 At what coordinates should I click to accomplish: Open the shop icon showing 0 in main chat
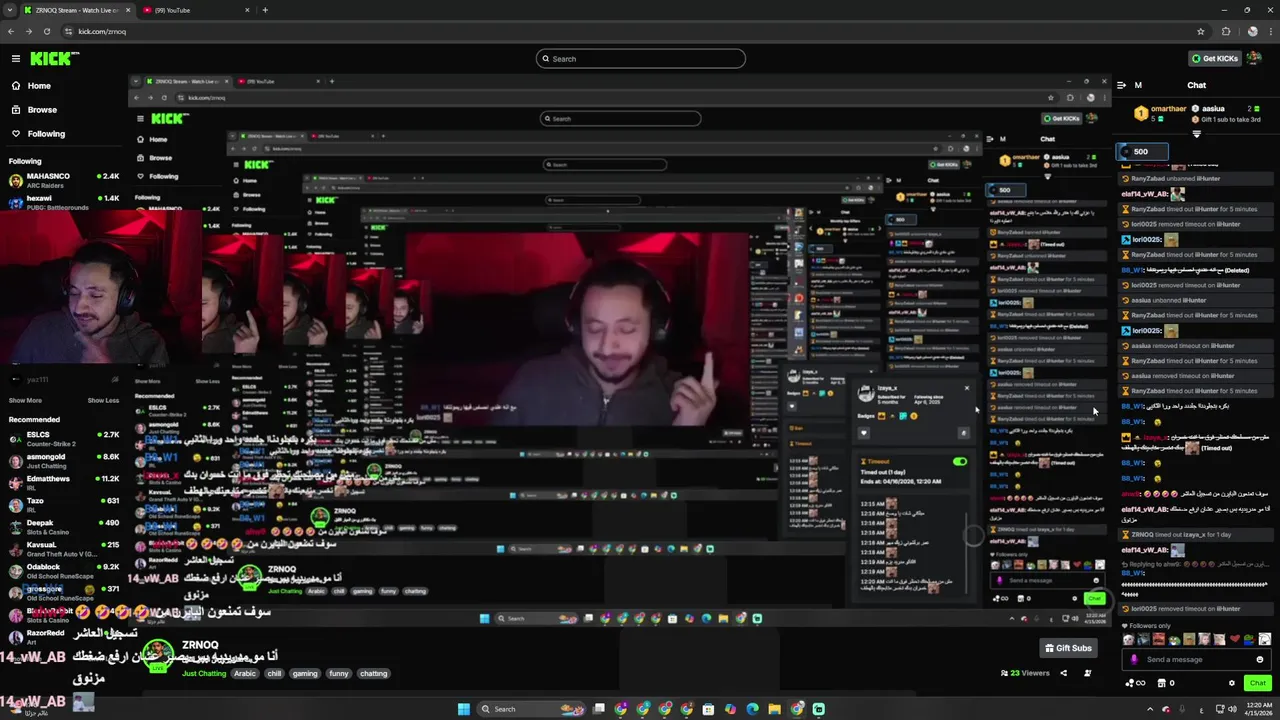click(1166, 683)
